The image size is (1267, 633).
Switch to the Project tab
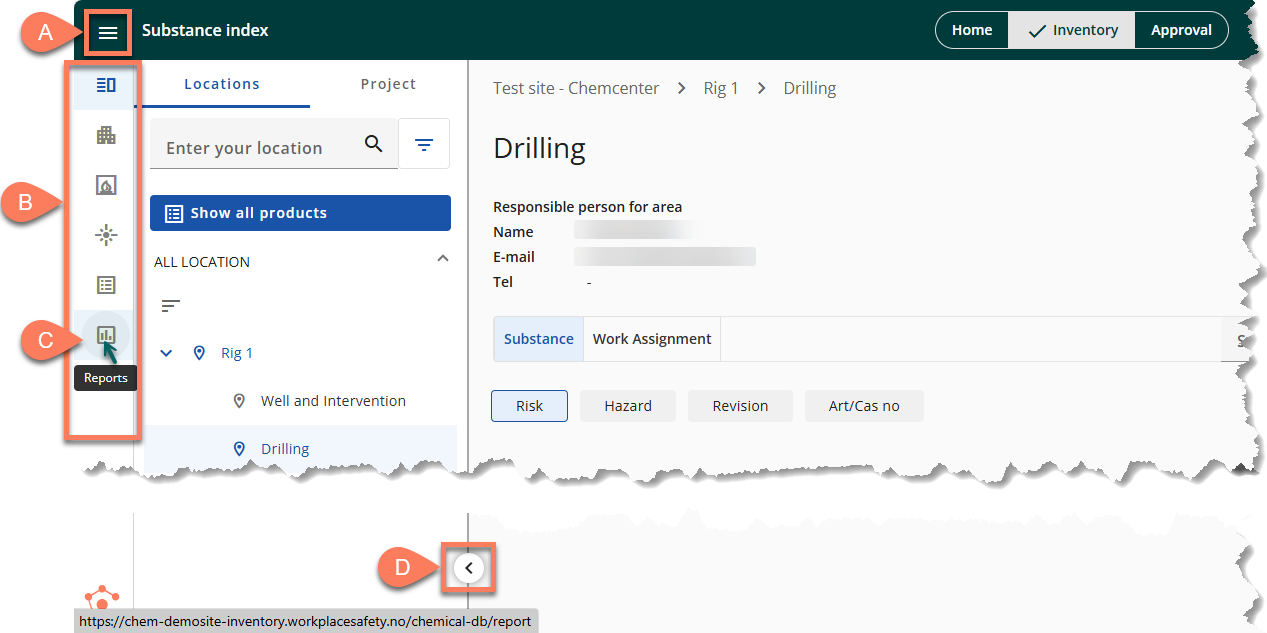[388, 84]
